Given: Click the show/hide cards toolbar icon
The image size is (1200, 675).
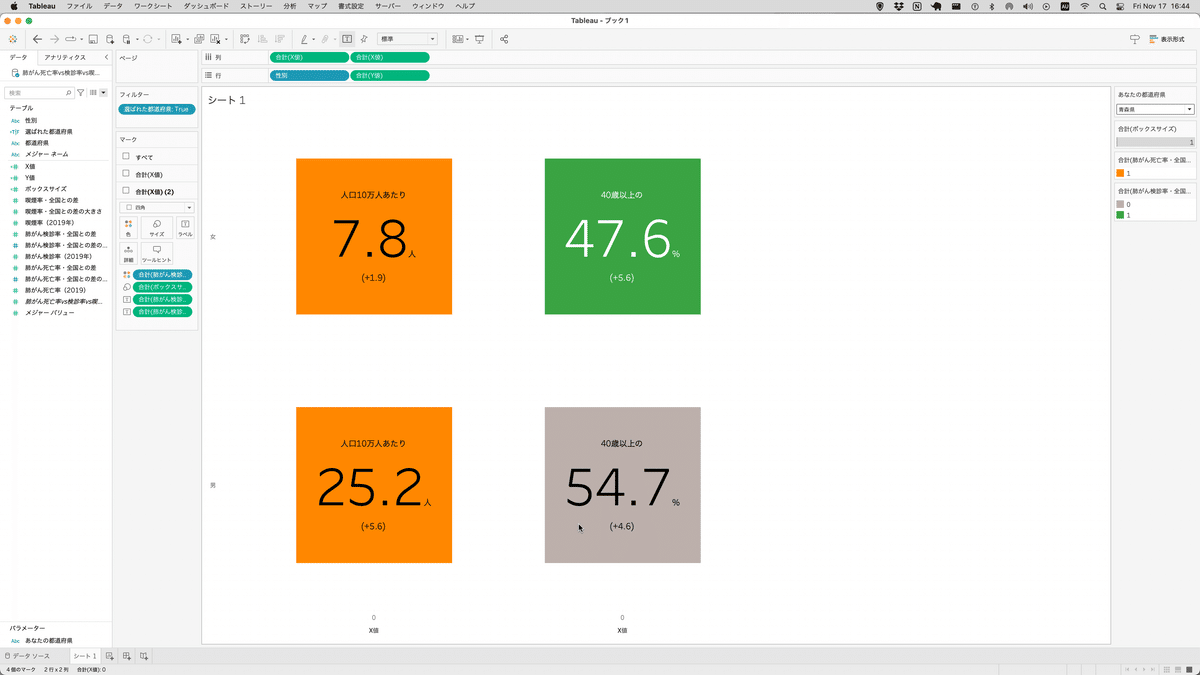Looking at the screenshot, I should (458, 39).
